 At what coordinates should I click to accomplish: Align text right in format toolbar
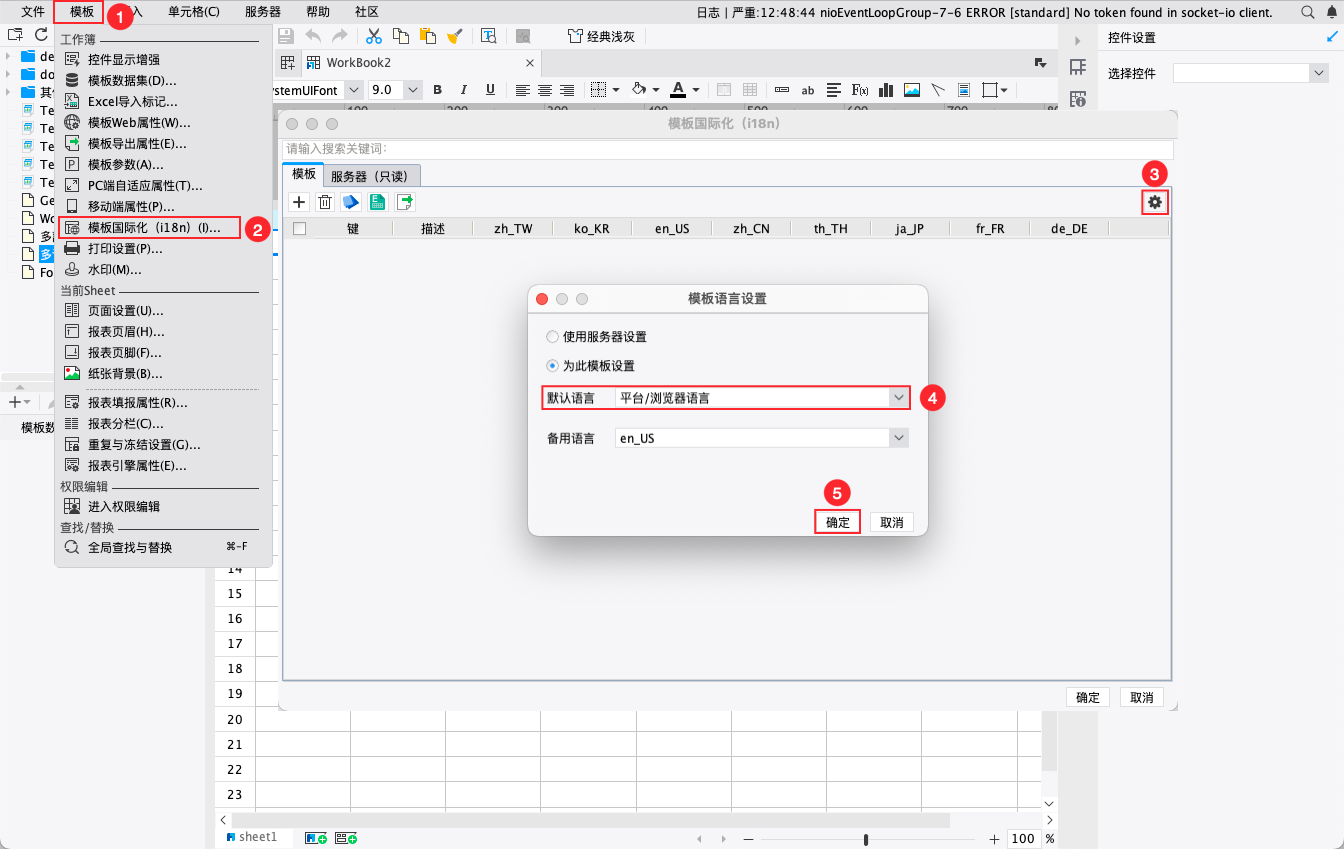click(567, 90)
